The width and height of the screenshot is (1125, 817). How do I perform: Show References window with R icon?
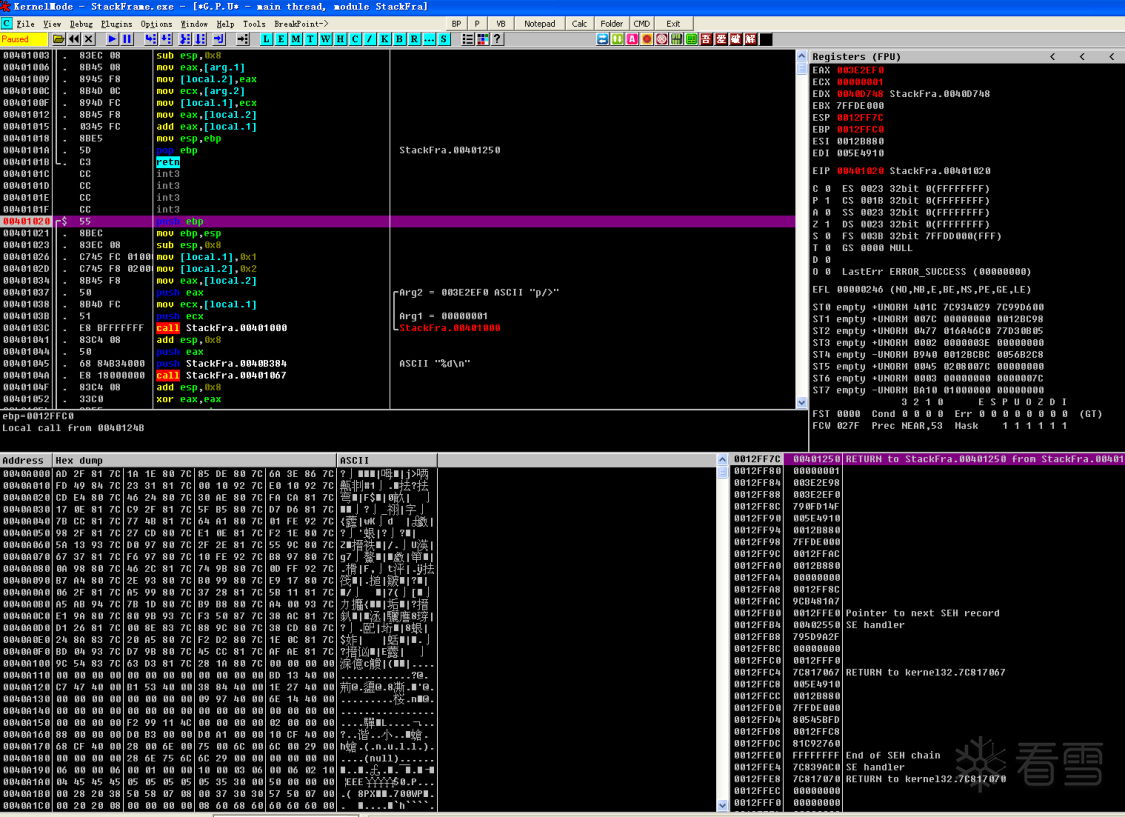point(414,39)
